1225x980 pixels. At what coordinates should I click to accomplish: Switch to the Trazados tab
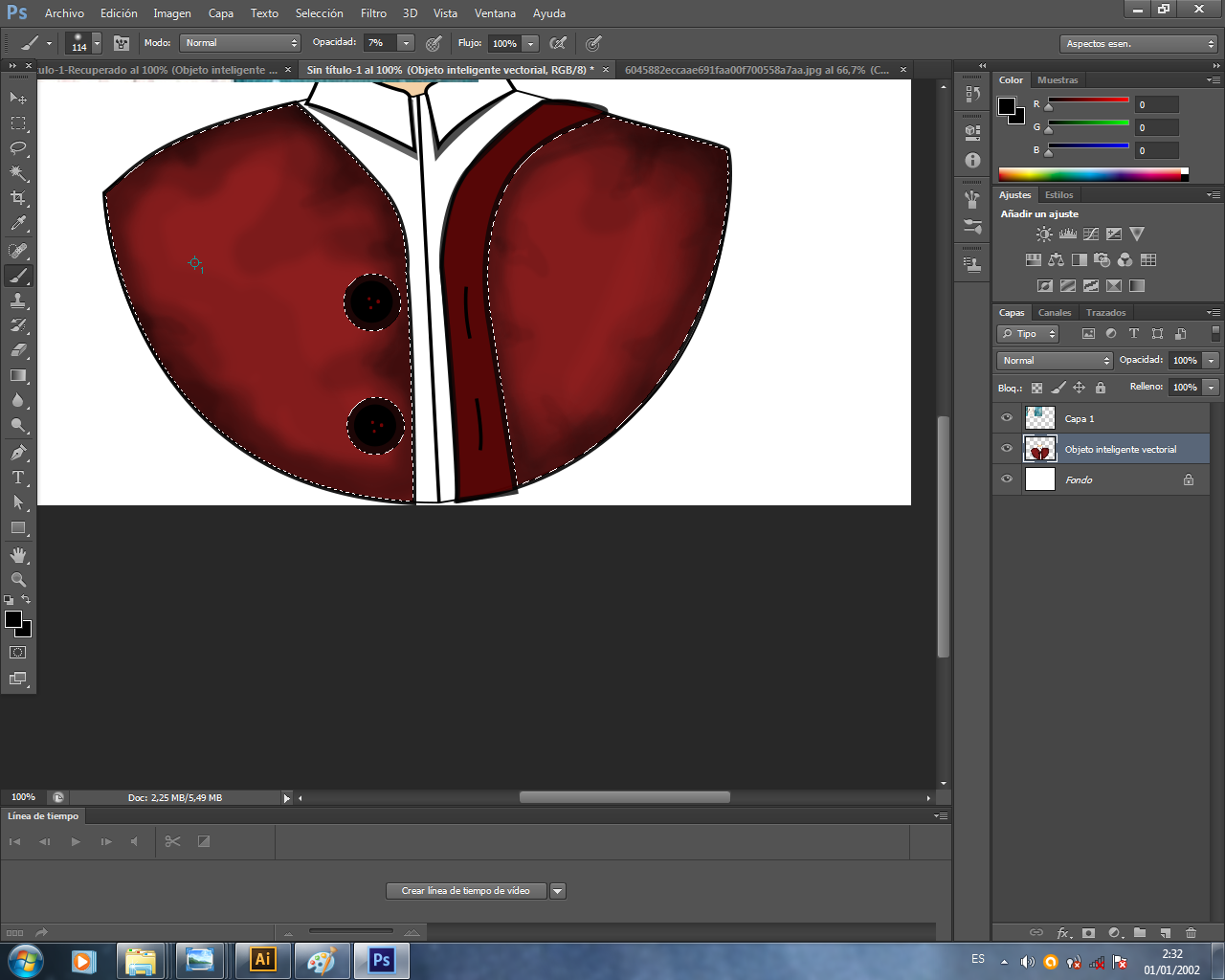1105,313
